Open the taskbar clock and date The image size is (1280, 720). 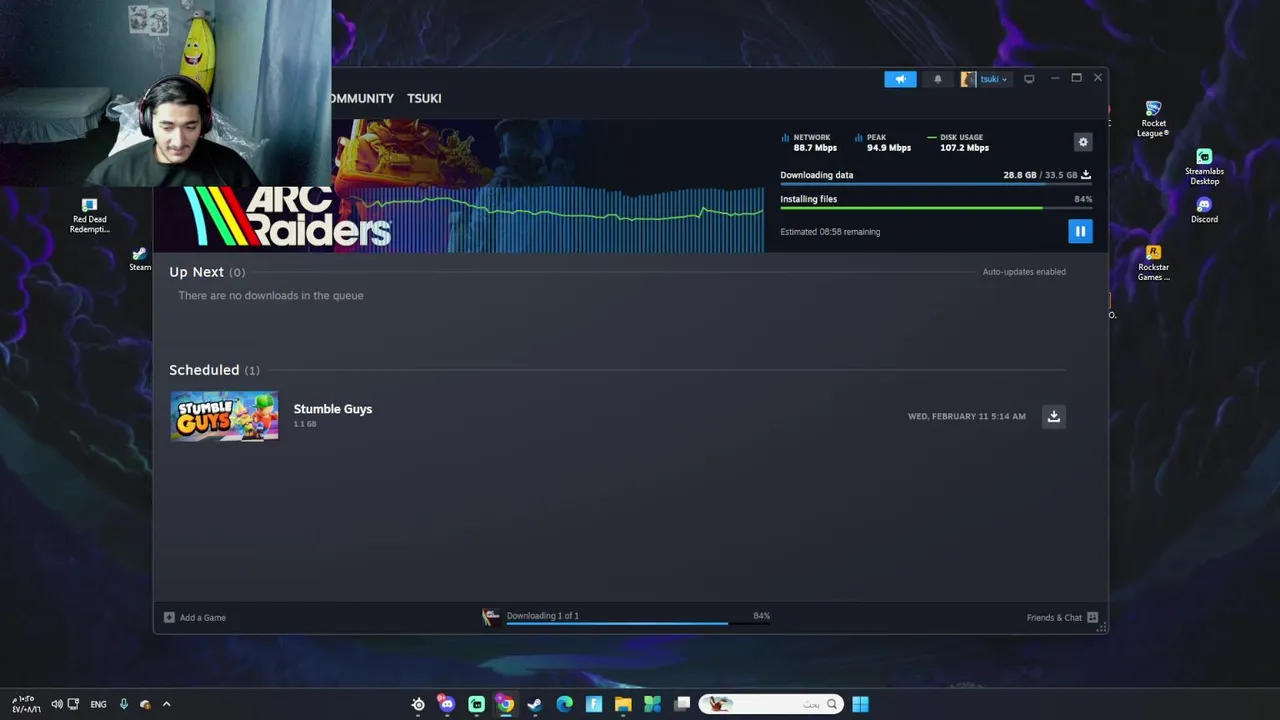click(26, 704)
